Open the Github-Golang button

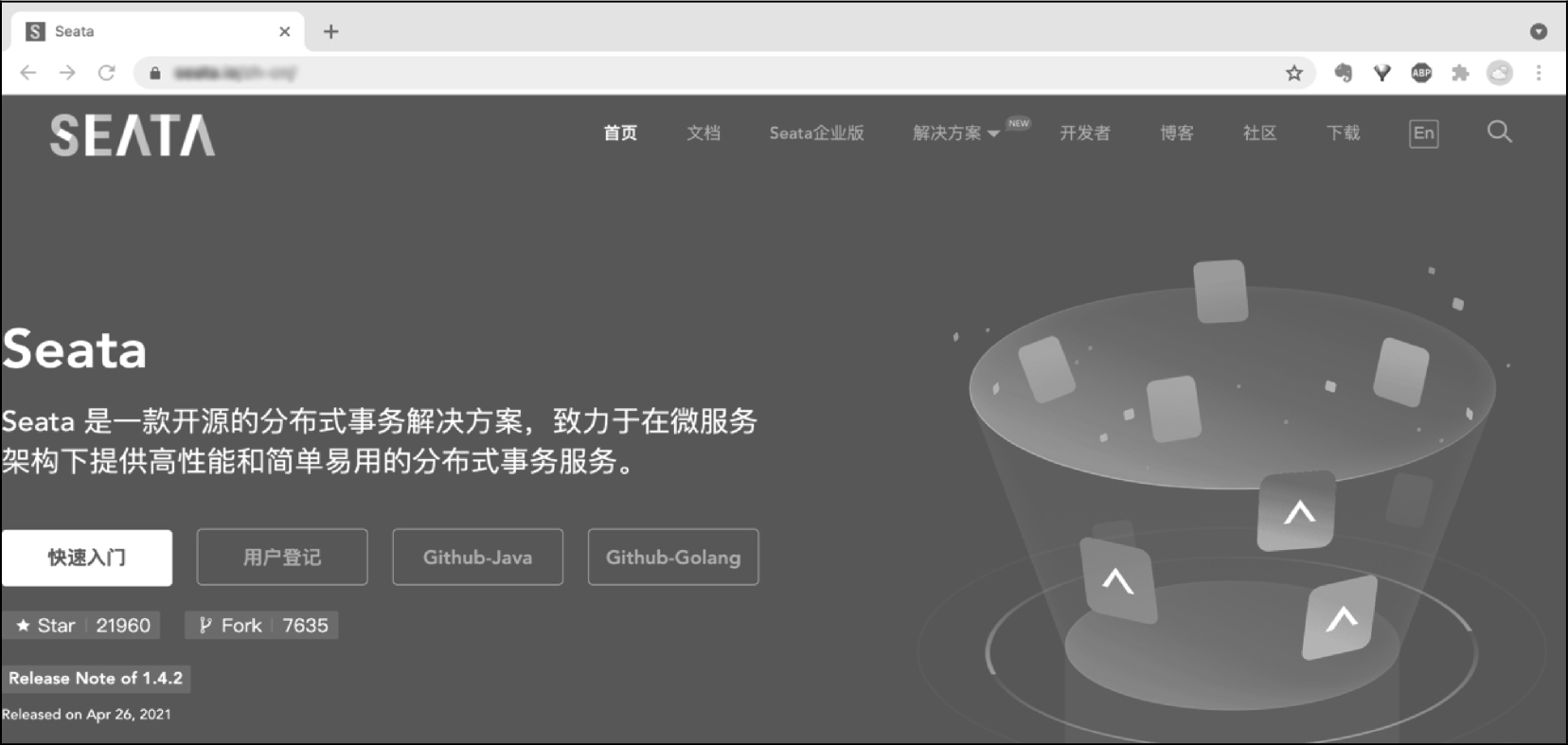coord(673,558)
